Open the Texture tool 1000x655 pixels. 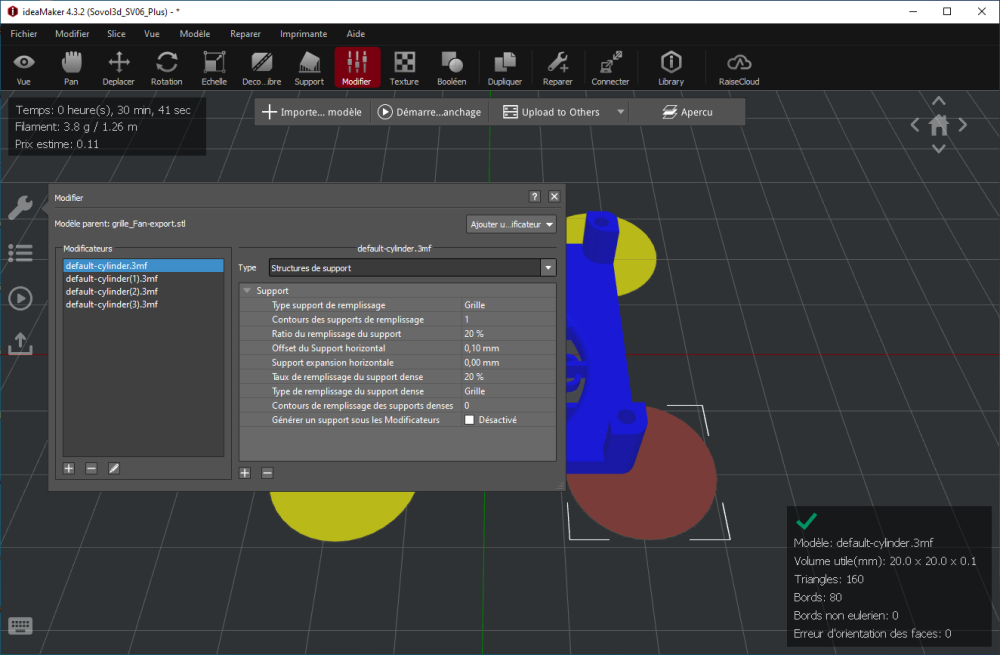click(x=404, y=68)
